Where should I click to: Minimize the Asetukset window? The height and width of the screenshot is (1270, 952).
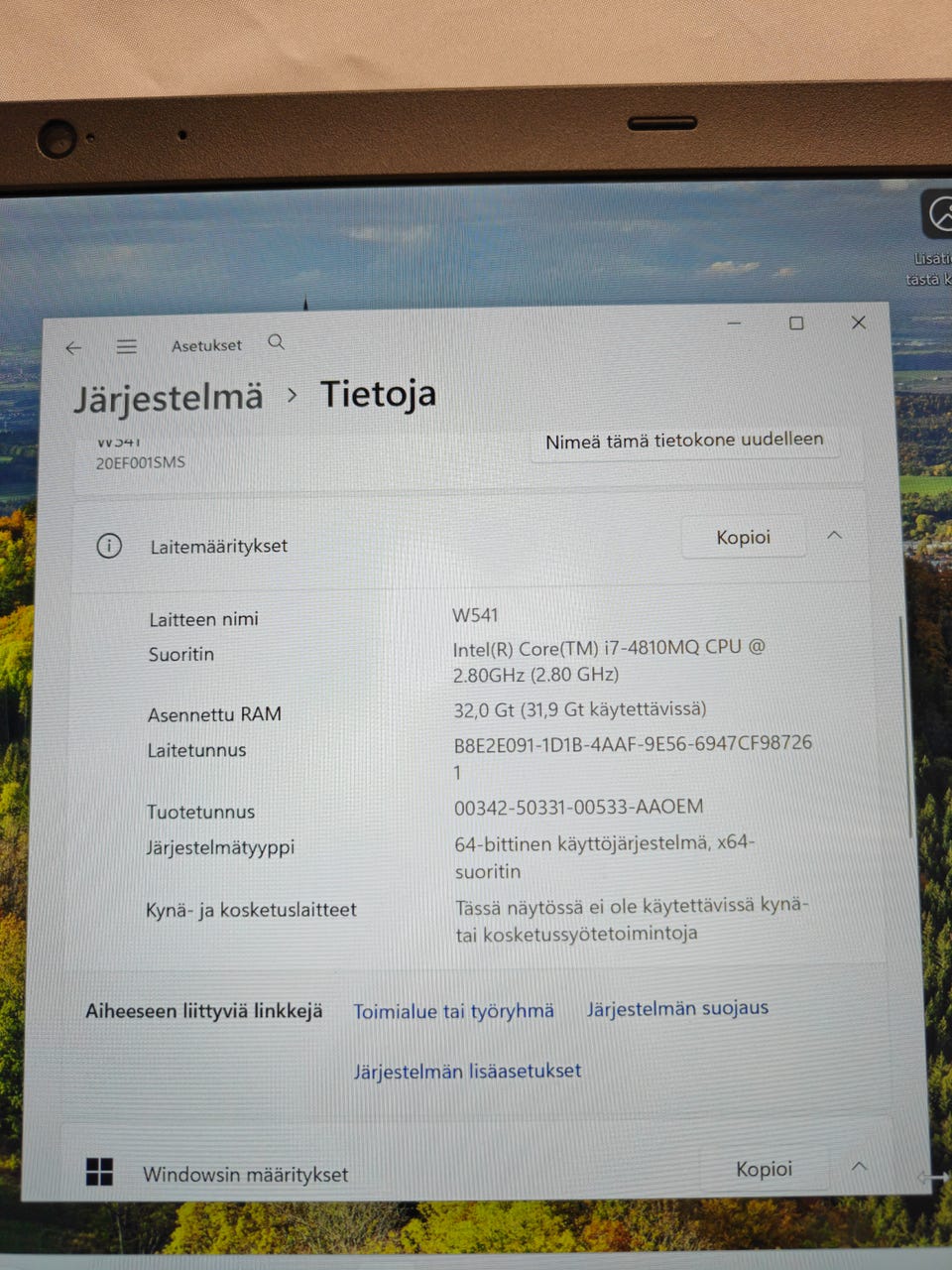734,323
